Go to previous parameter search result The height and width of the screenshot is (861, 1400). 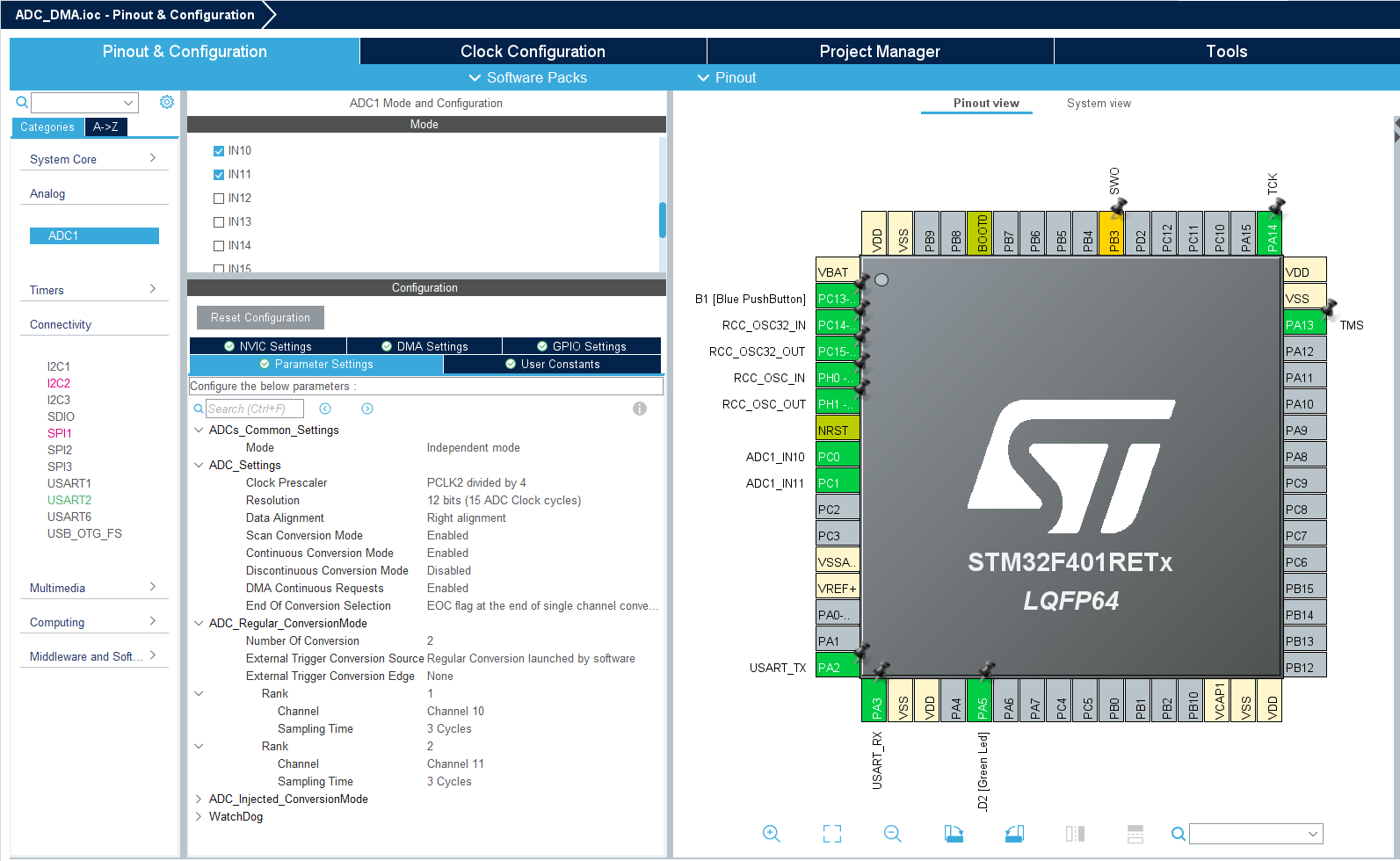325,409
